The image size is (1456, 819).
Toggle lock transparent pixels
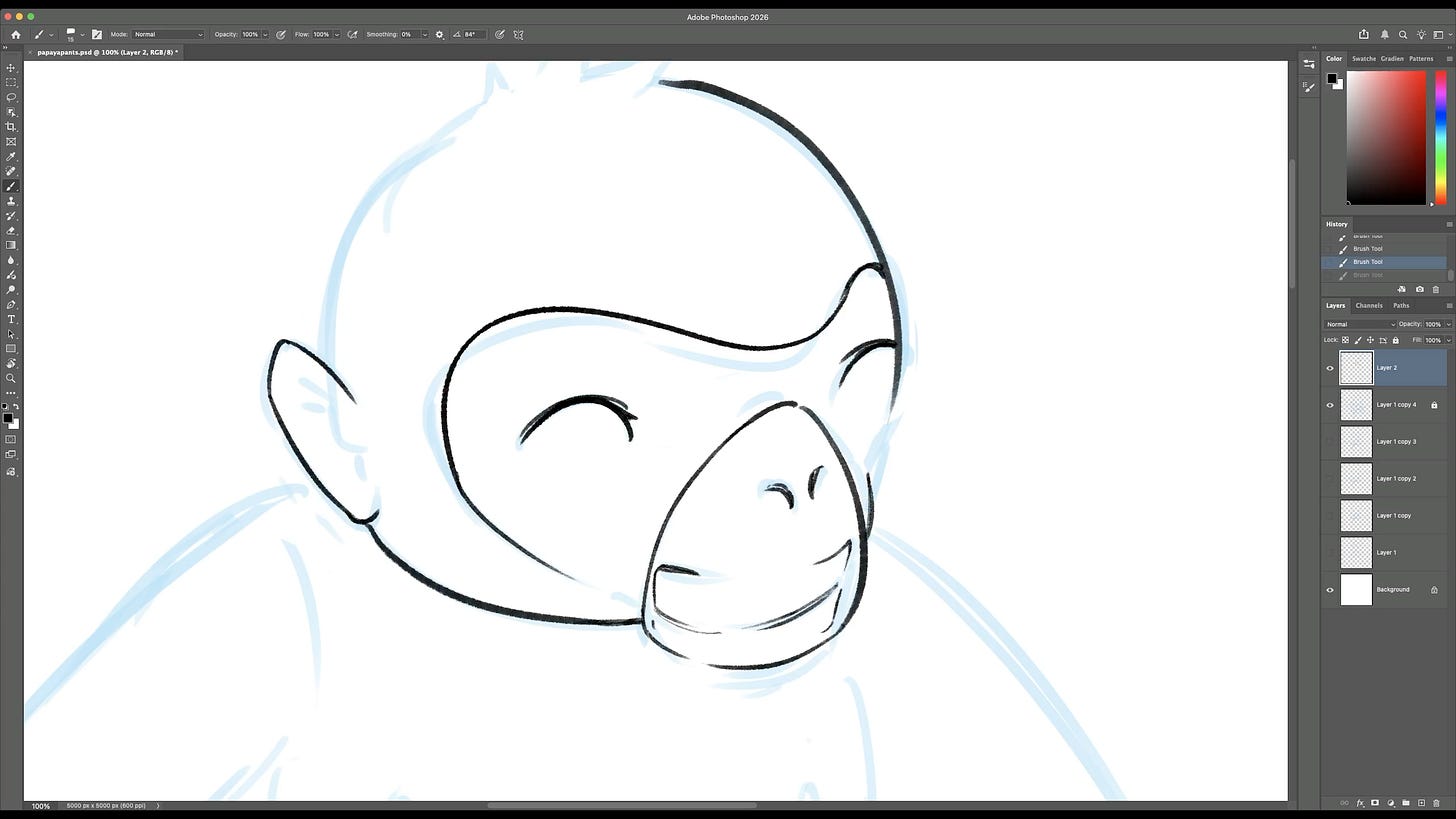click(1345, 340)
